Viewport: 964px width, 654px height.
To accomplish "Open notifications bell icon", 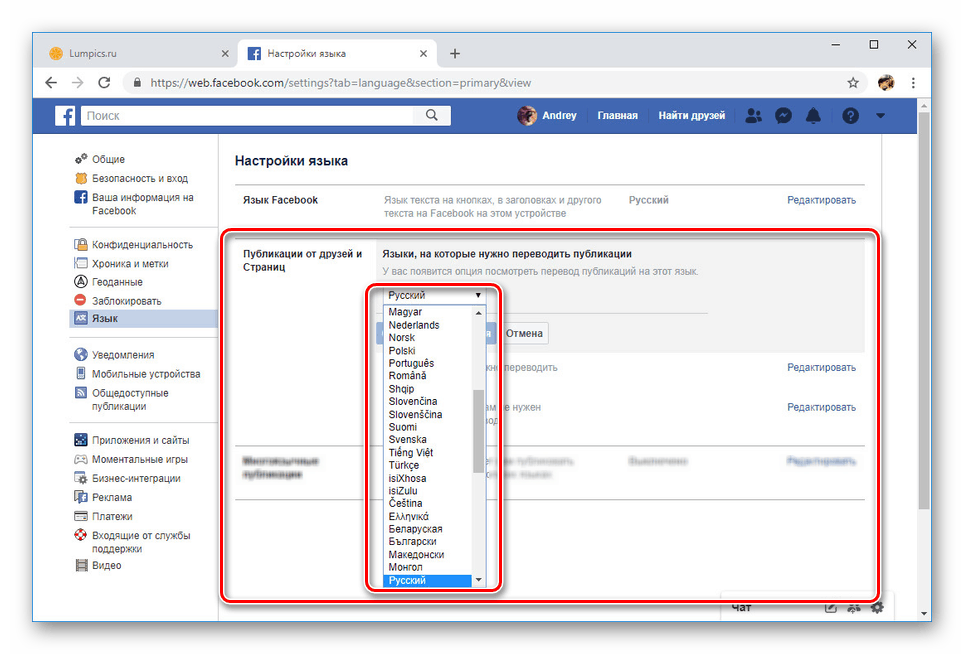I will (x=813, y=116).
